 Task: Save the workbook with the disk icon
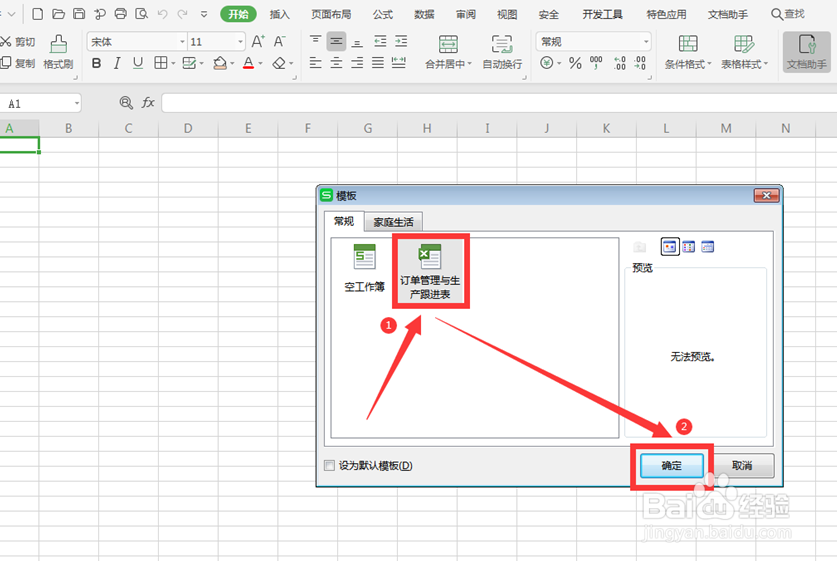point(79,14)
